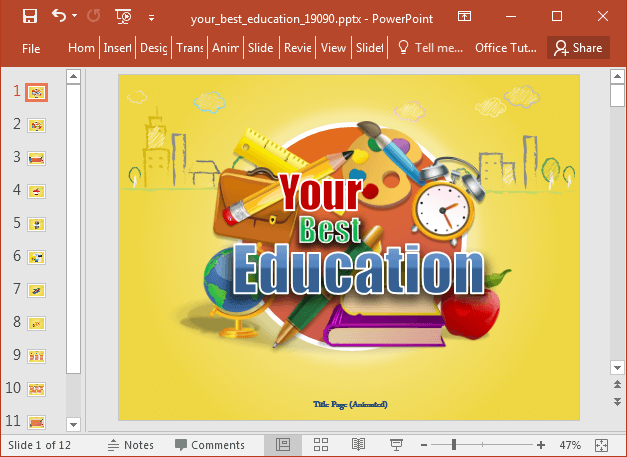Select slide 9 thumbnail
Screen dimensions: 627x457
tap(36, 356)
